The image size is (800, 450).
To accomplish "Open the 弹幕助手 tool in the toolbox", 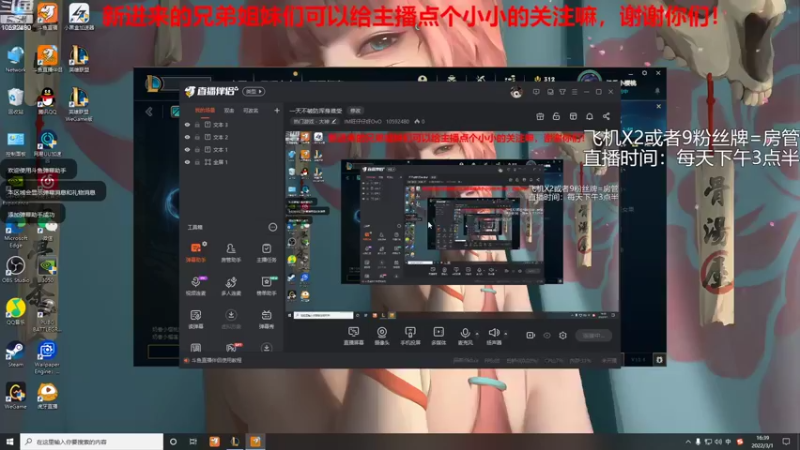I will click(195, 252).
